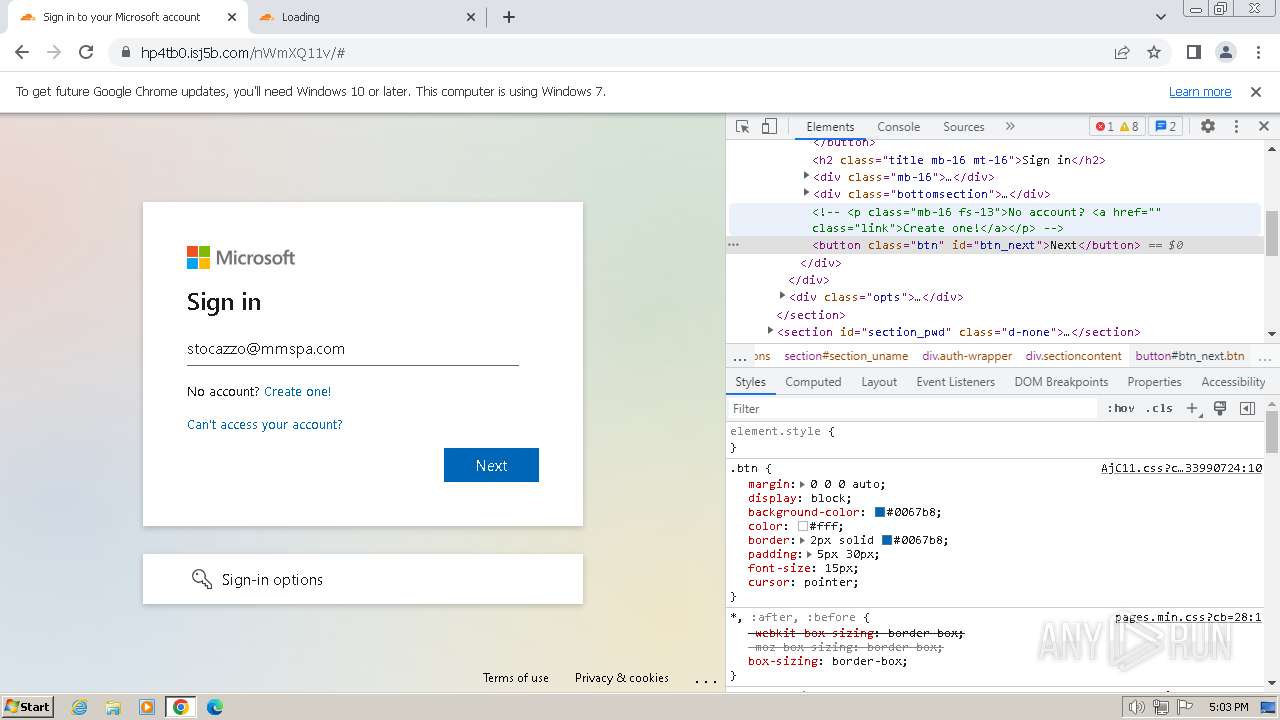Image resolution: width=1280 pixels, height=720 pixels.
Task: Open the Chrome three-dot menu
Action: 1256,52
